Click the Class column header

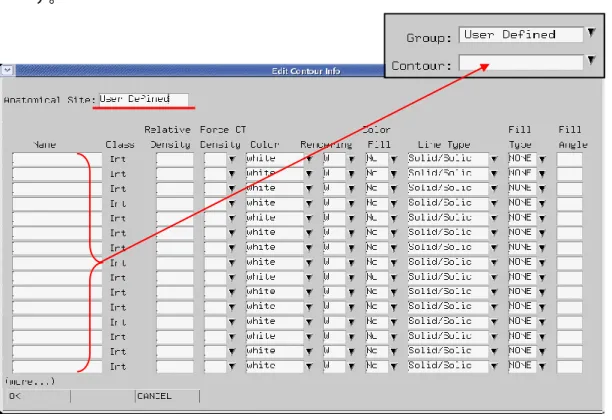pos(120,145)
